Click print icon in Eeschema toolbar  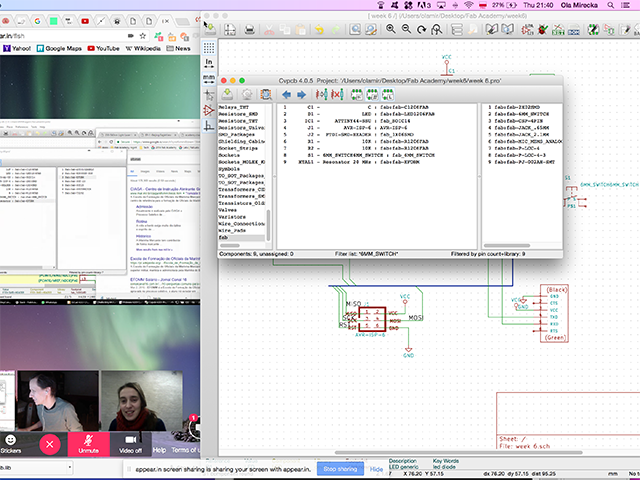249,29
